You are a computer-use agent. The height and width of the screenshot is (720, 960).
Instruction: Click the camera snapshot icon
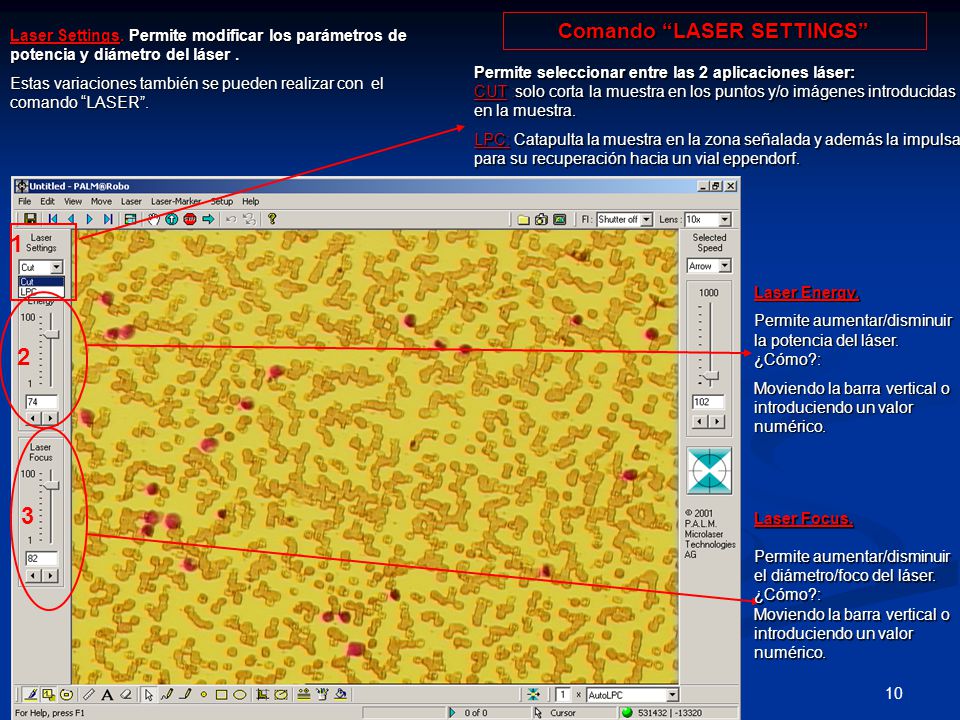541,219
